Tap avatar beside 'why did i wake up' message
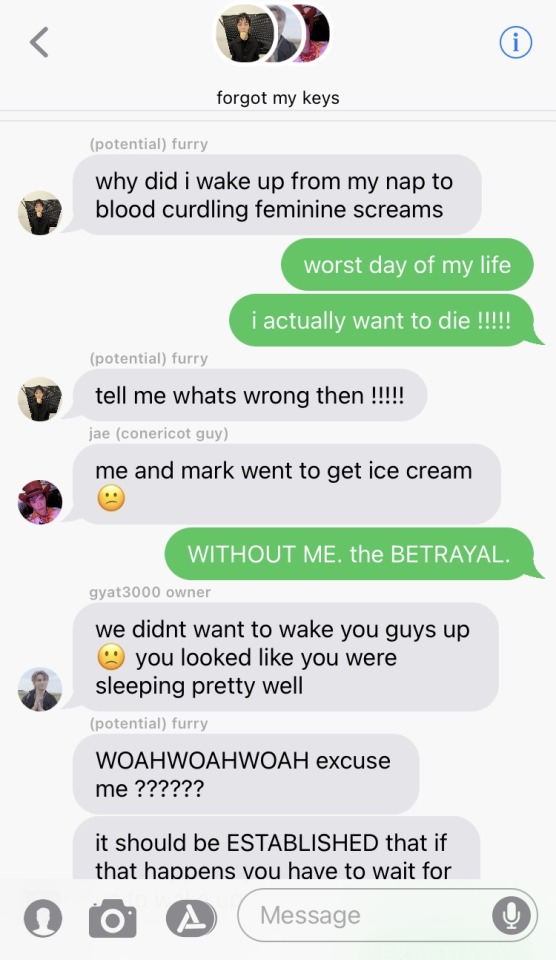Screen dimensions: 556x960 (x=40, y=212)
